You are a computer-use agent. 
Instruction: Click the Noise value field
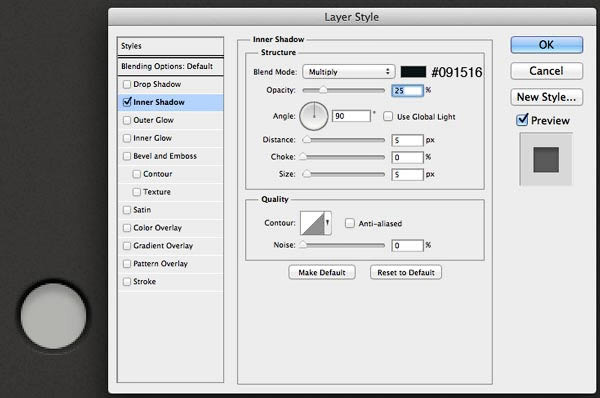[x=408, y=246]
